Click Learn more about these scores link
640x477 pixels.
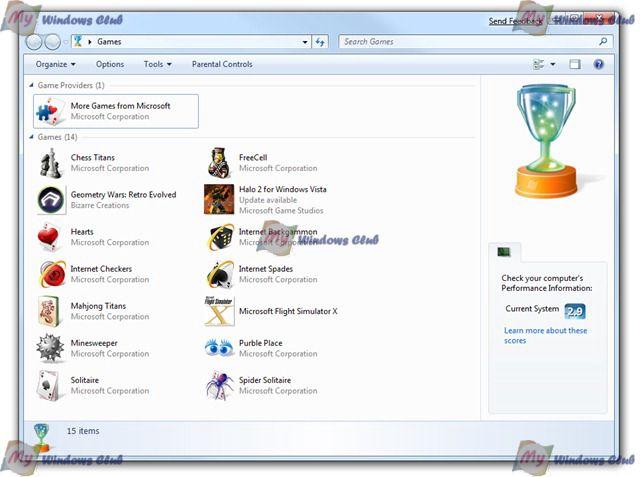click(x=545, y=335)
